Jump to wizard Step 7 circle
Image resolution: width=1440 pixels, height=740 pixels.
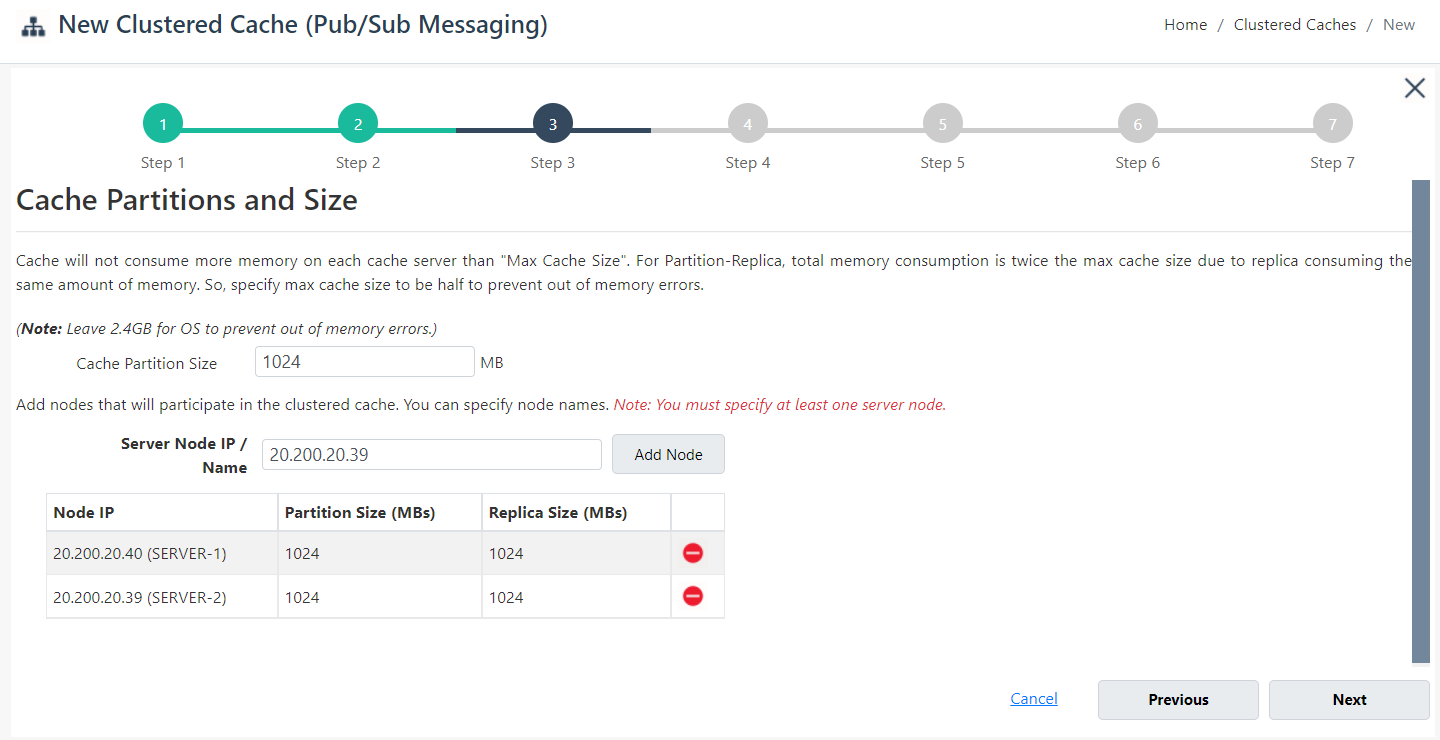(1333, 124)
